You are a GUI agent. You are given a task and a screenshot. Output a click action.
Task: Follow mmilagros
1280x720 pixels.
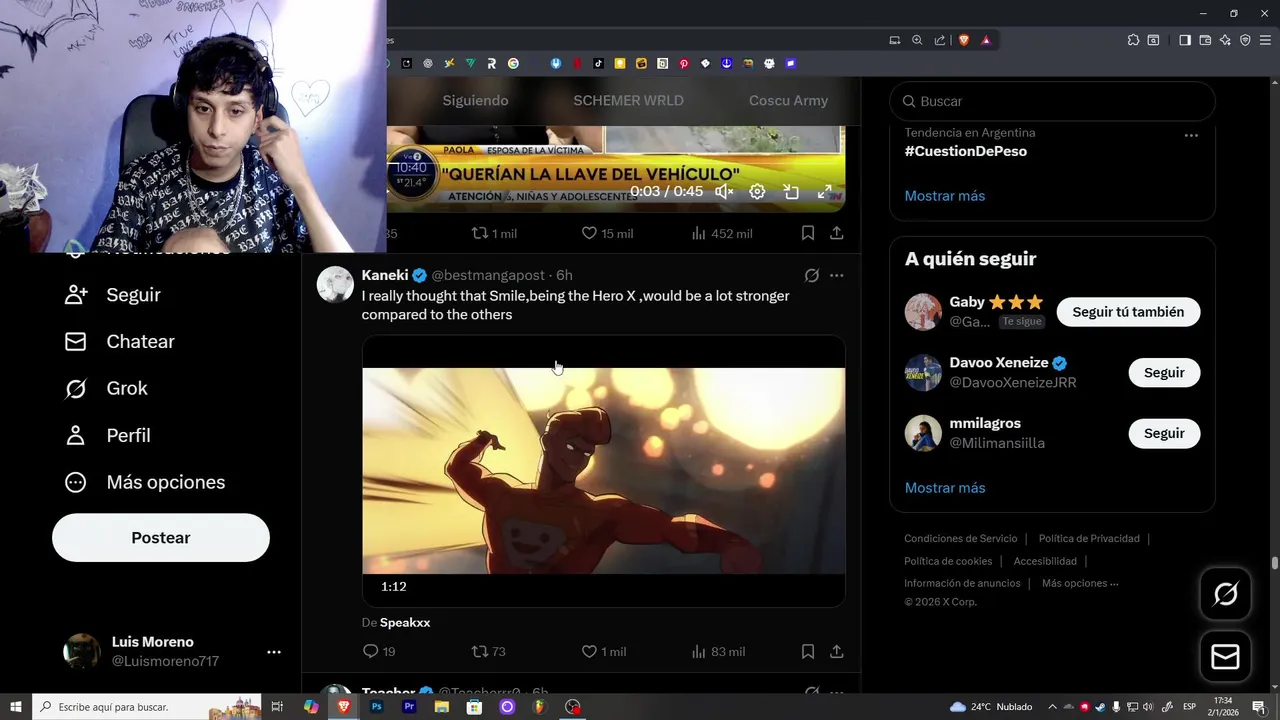click(x=1164, y=433)
